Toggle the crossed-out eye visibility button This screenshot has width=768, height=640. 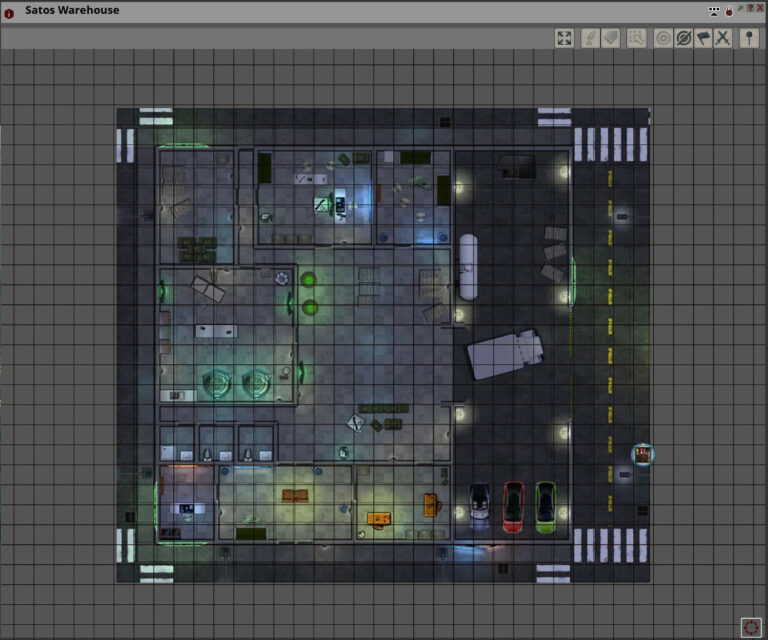[683, 38]
